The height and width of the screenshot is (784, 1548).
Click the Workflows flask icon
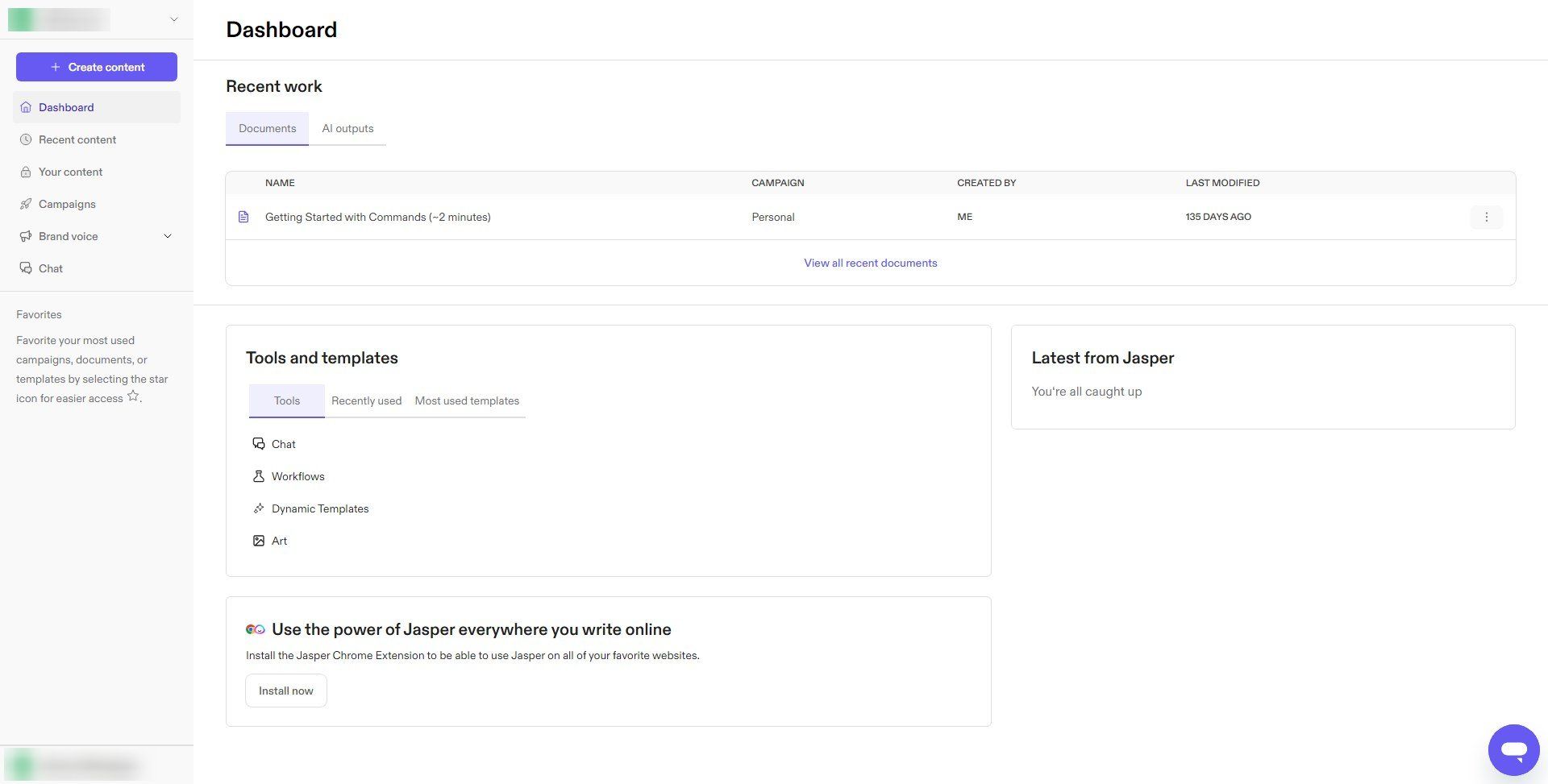259,476
